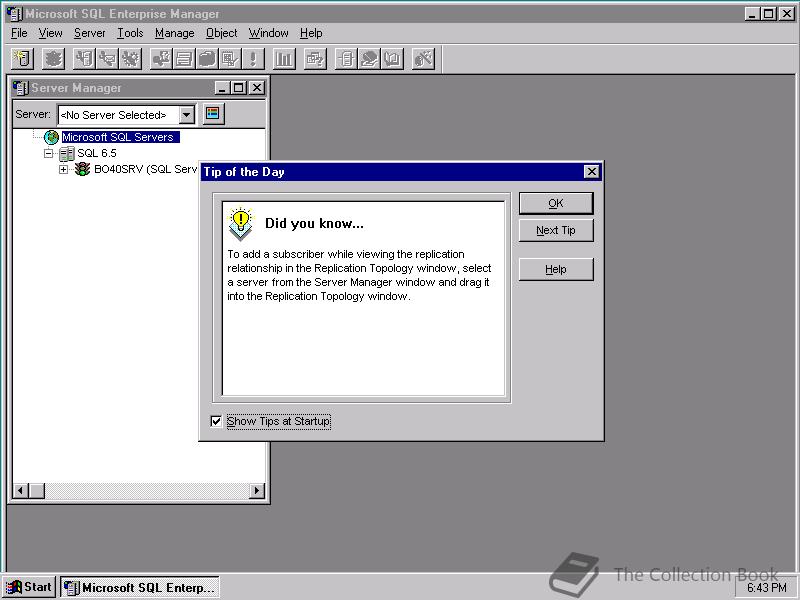Open the Object menu
The width and height of the screenshot is (800, 600).
(221, 33)
